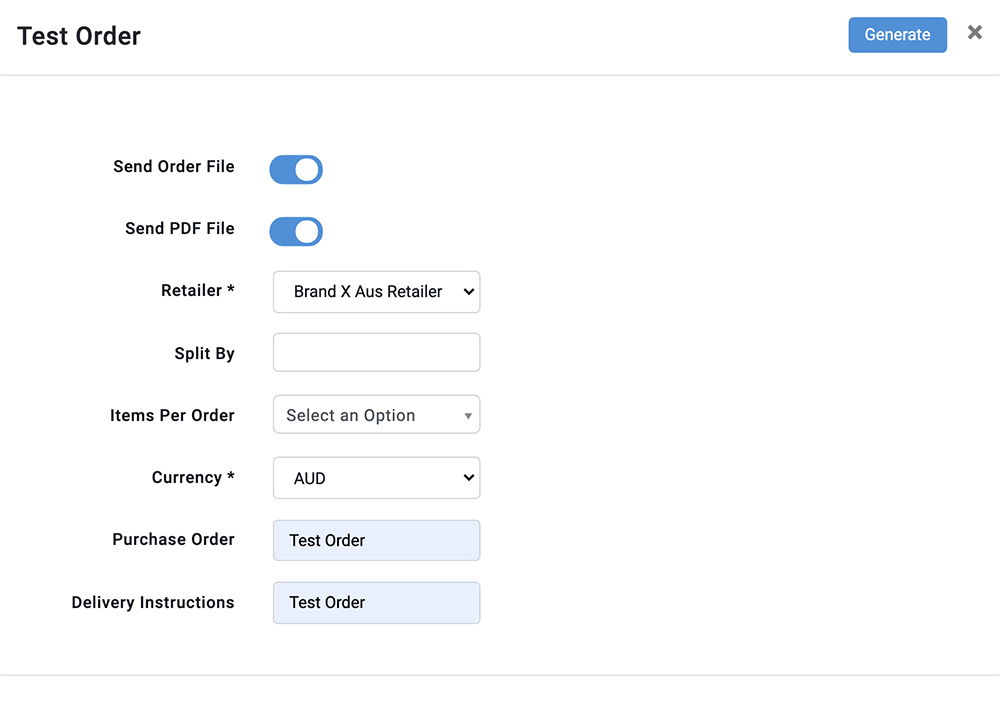1000x709 pixels.
Task: Toggle the Send PDF File switch
Action: [x=296, y=231]
